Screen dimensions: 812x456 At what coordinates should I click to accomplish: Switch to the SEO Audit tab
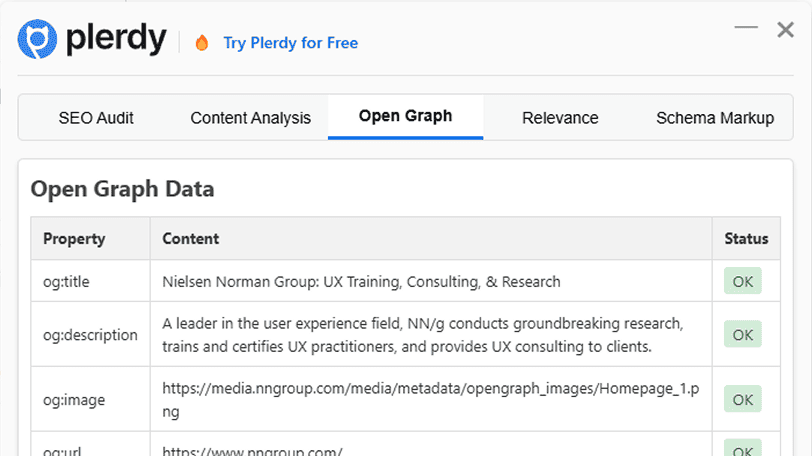(x=96, y=118)
